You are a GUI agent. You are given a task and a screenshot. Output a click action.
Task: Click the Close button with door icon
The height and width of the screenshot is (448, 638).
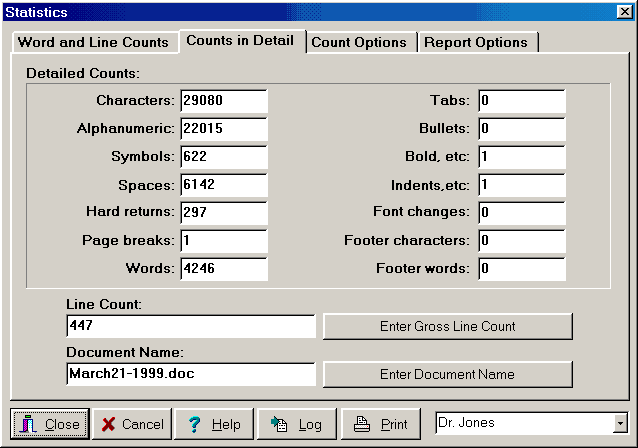(50, 424)
